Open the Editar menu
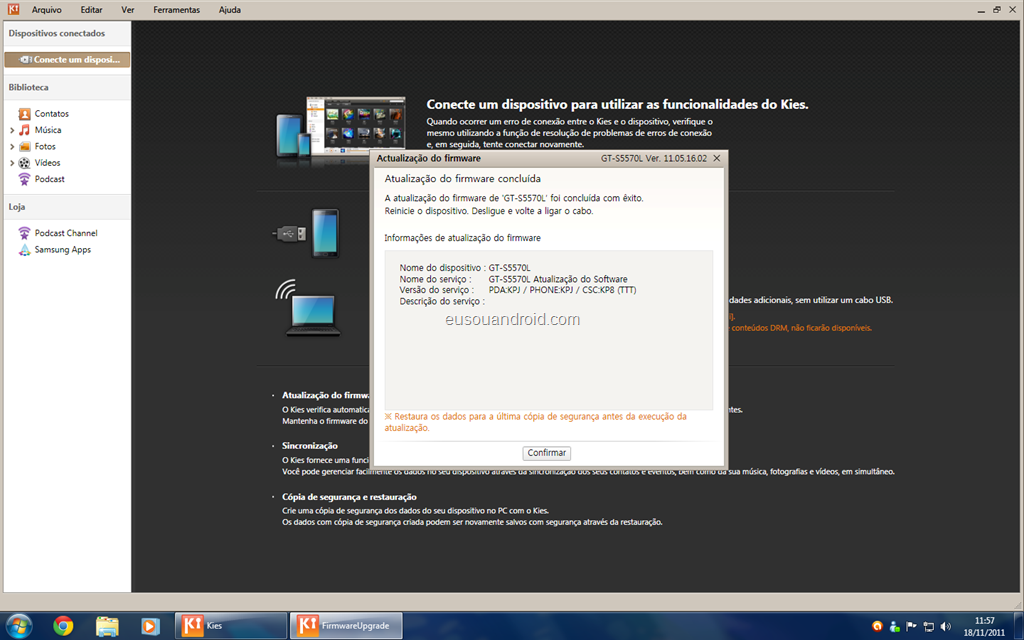The image size is (1024, 640). (x=91, y=10)
